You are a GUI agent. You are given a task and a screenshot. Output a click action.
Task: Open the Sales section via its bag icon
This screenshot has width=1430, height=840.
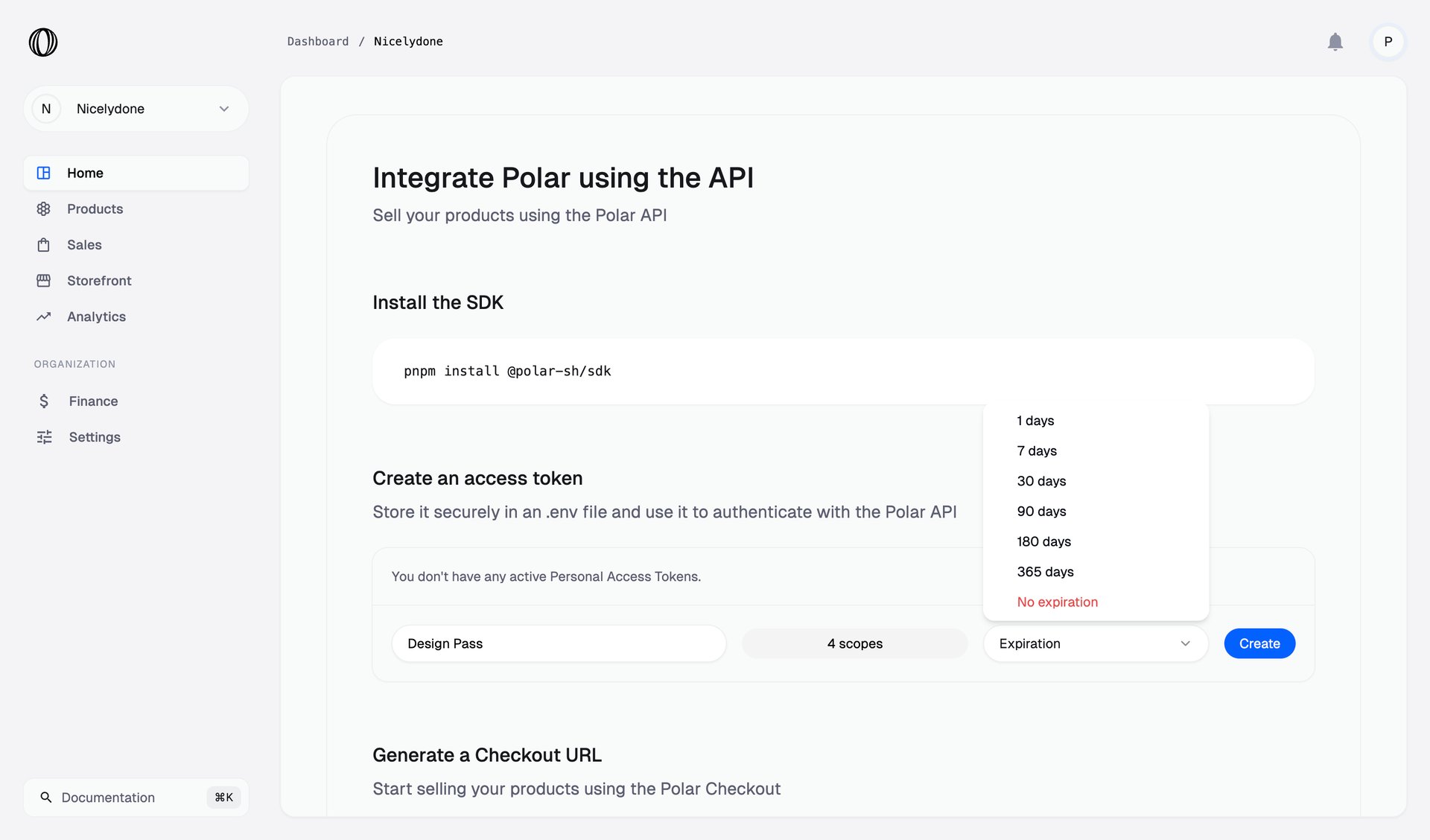[44, 244]
